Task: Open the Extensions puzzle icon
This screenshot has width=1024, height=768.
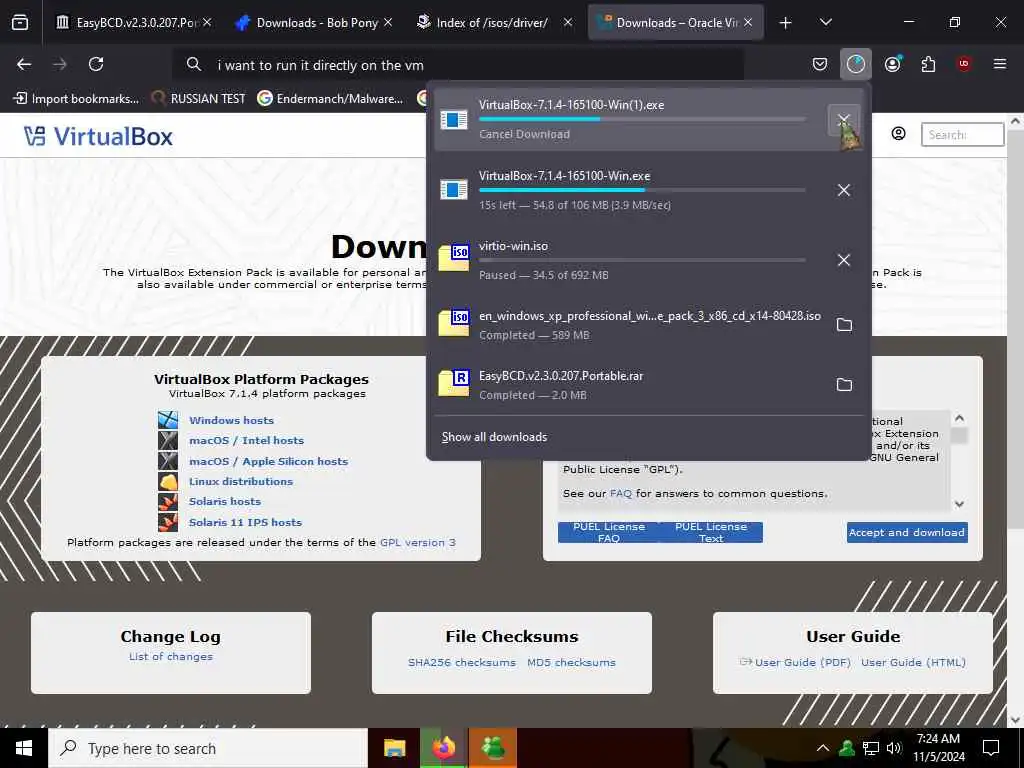Action: pyautogui.click(x=928, y=64)
